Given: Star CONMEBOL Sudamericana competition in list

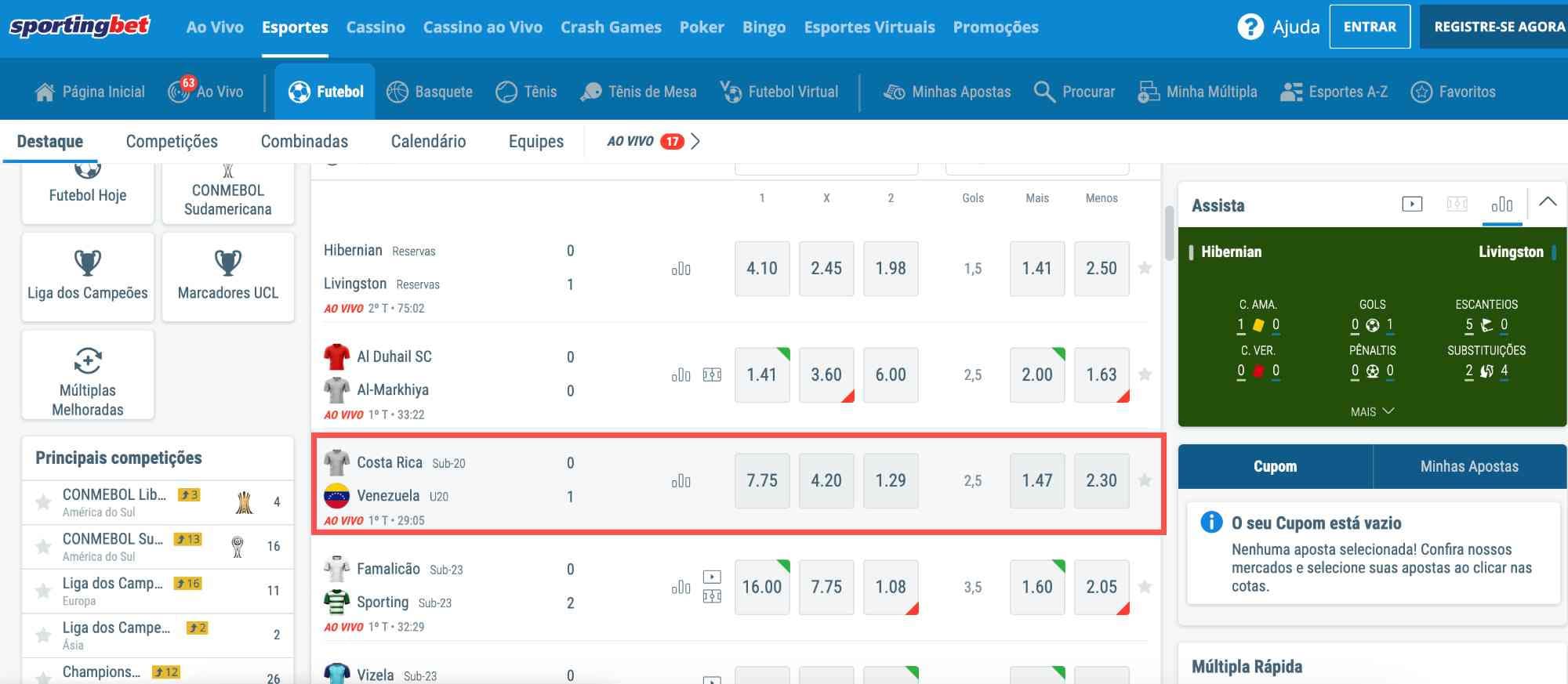Looking at the screenshot, I should 43,546.
